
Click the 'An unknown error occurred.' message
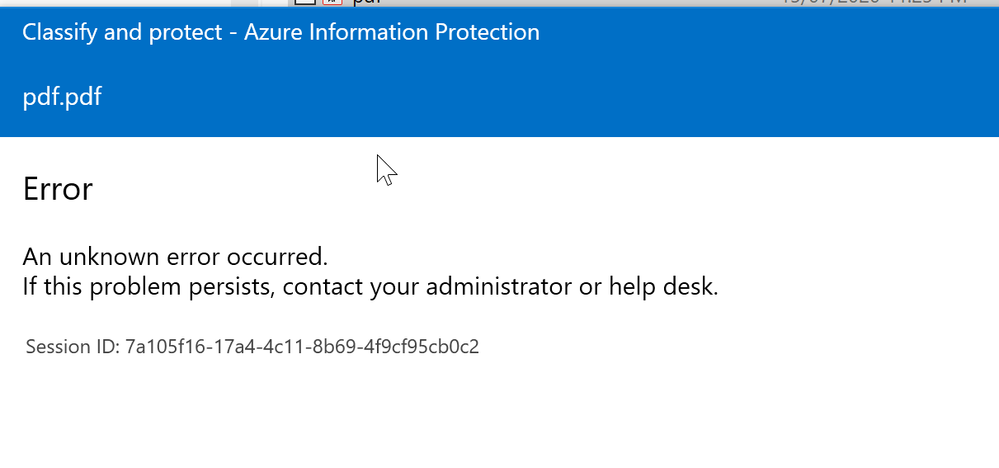[x=175, y=257]
